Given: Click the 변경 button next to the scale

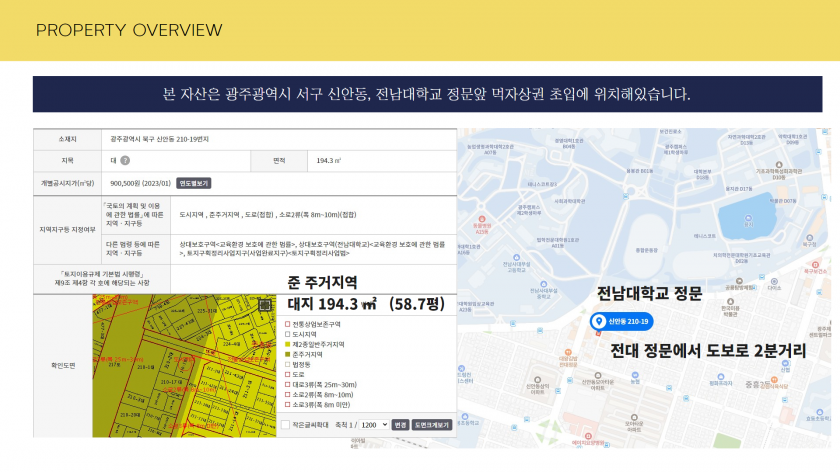Looking at the screenshot, I should click(x=400, y=425).
